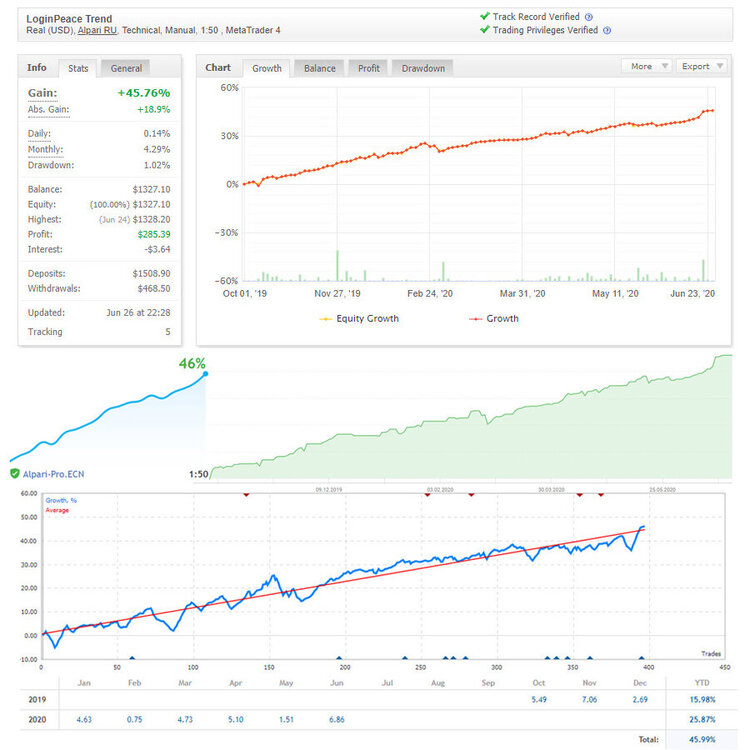Click the Updated value Jun 26 at 22:28
750x750 pixels.
point(138,313)
